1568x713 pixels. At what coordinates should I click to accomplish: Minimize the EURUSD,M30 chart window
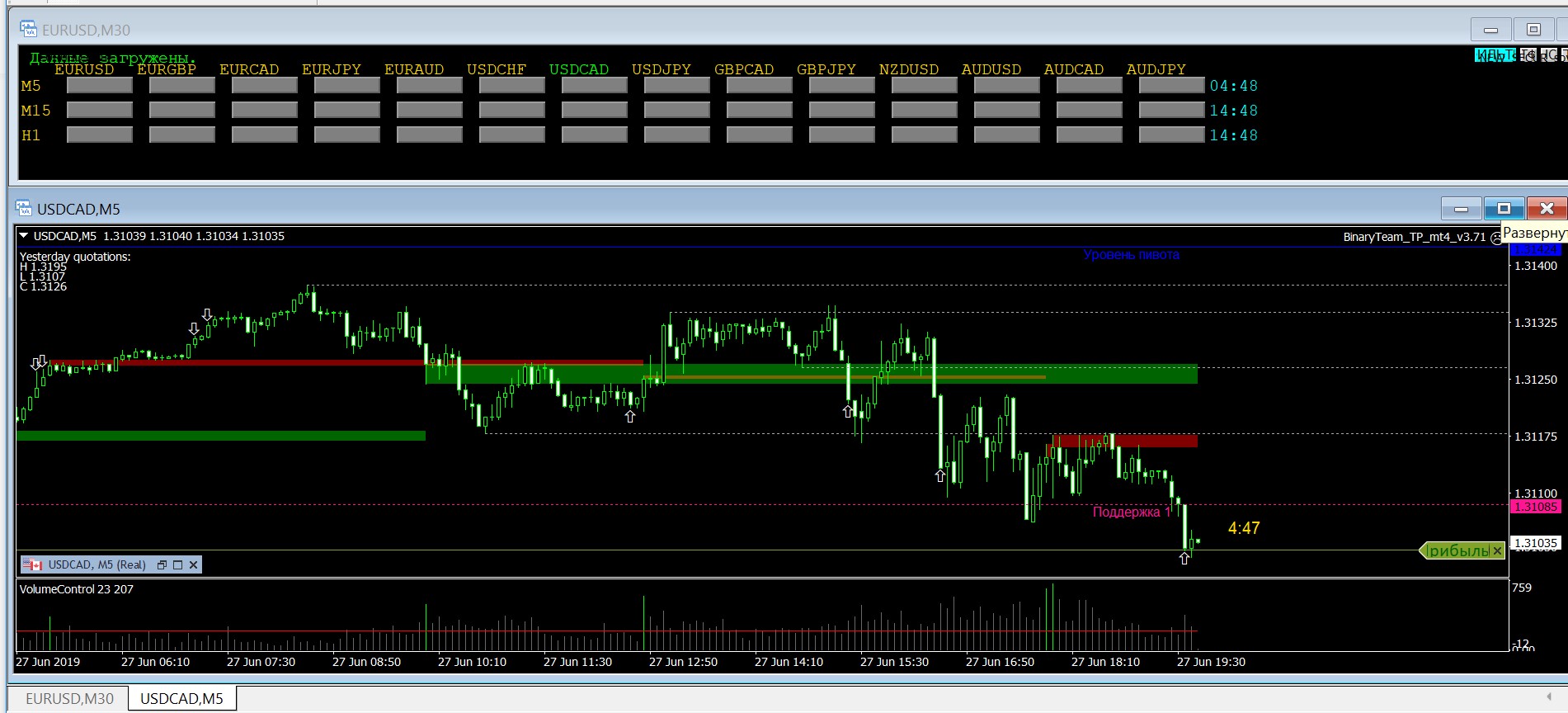[x=1490, y=30]
